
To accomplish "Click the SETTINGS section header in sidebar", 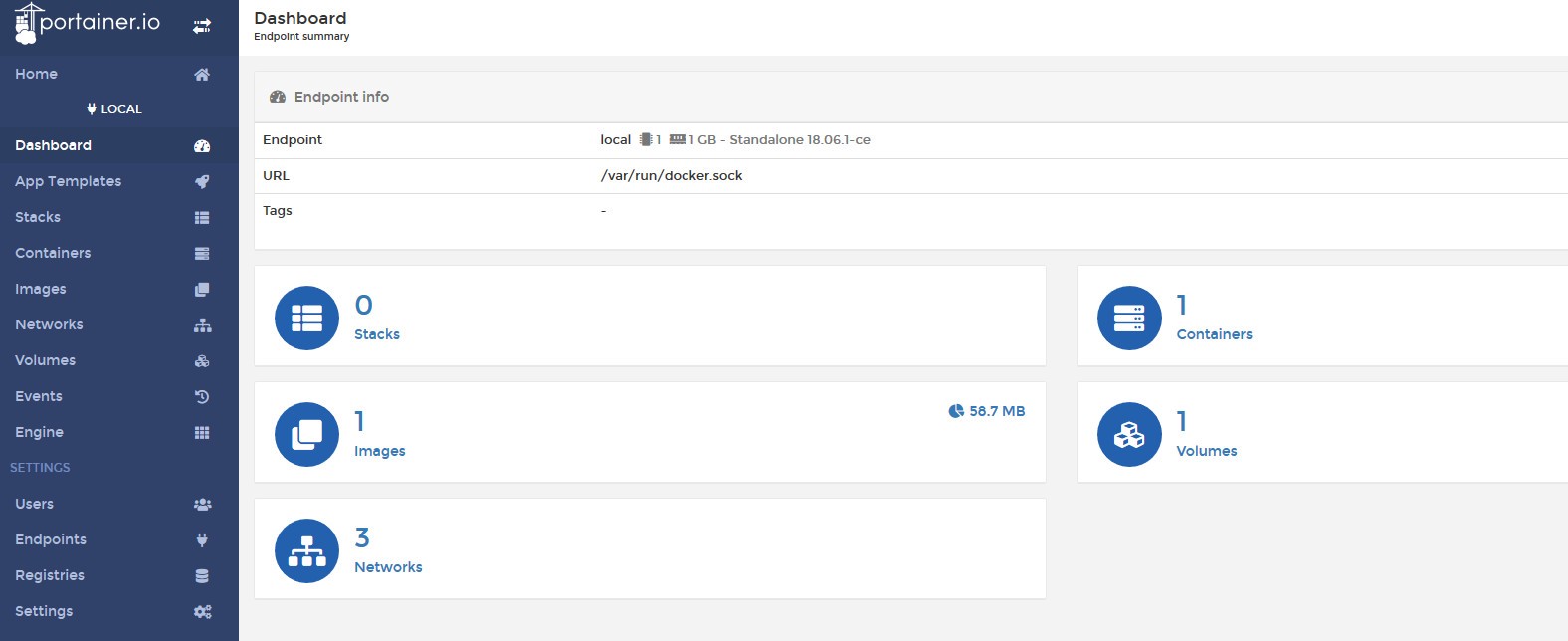I will [x=40, y=468].
